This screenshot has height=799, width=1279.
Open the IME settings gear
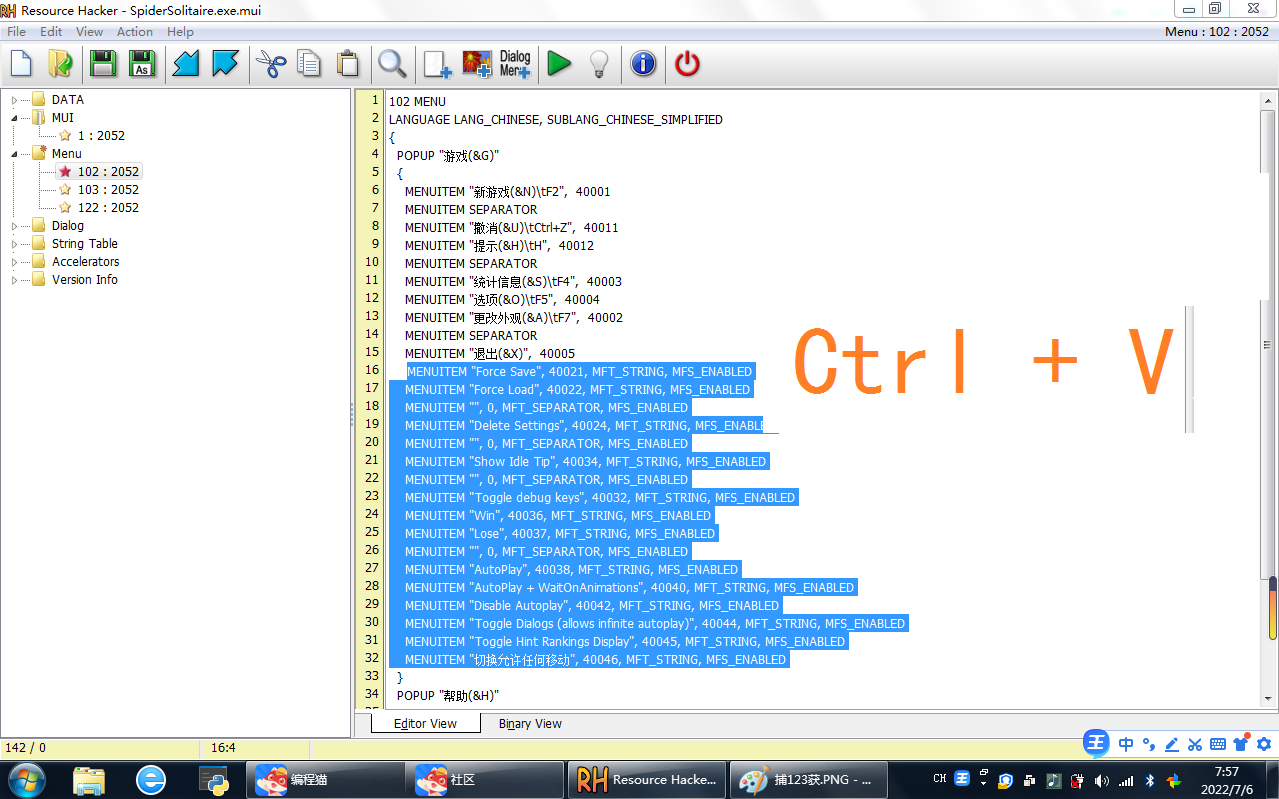point(1264,744)
